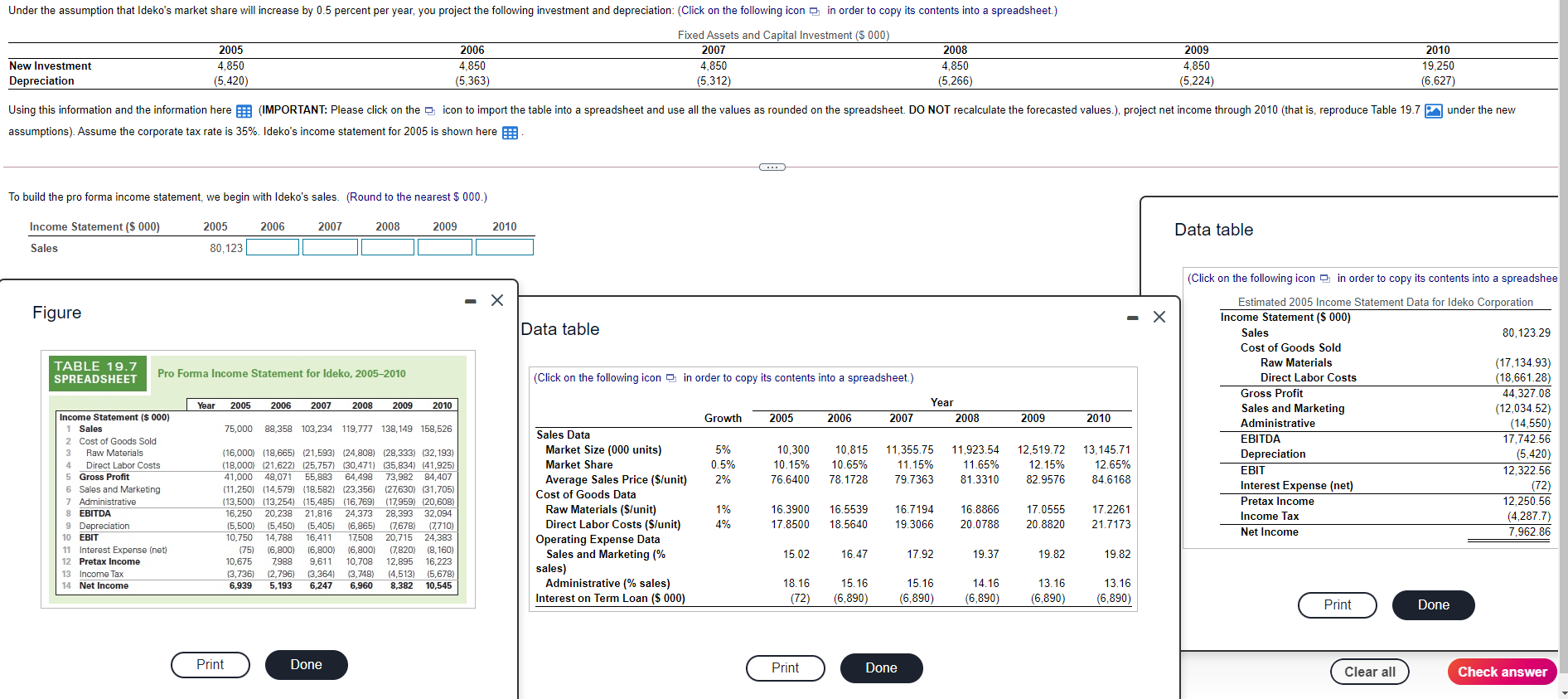Copy middle Data table contents via spreadsheet icon
The image size is (1568, 699).
670,378
